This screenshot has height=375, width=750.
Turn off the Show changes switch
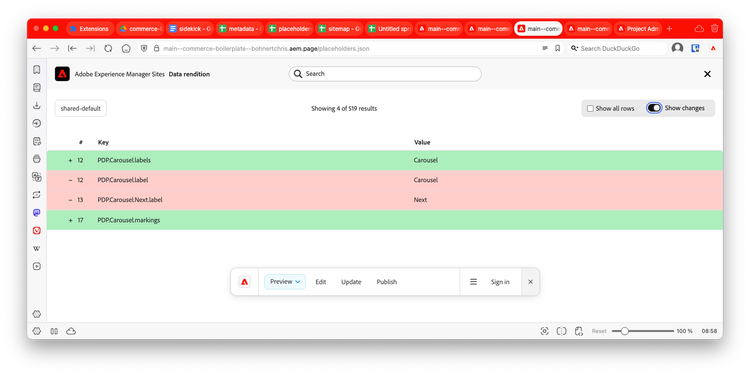pos(654,108)
